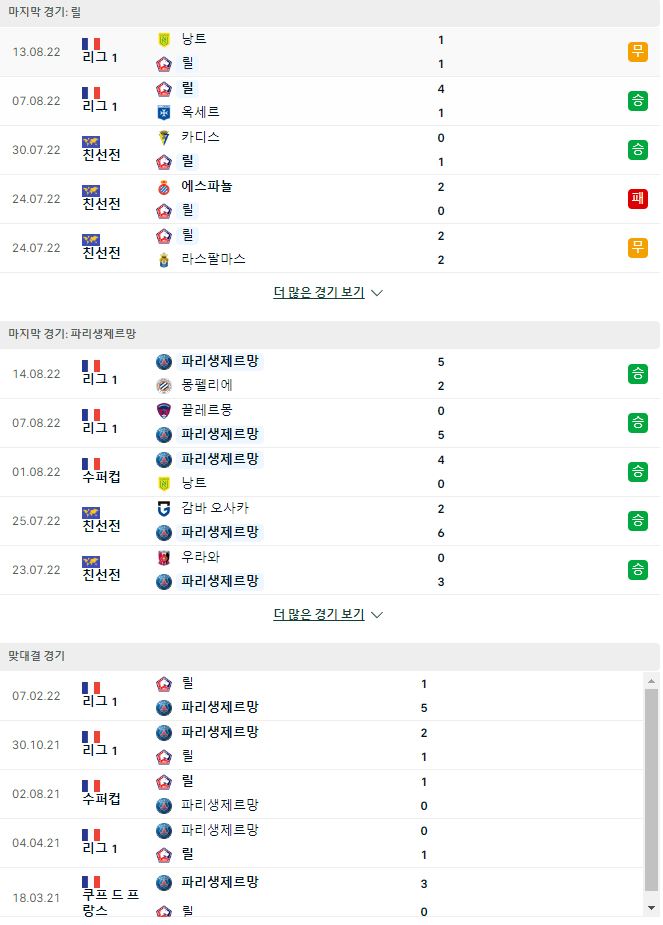Image resolution: width=663 pixels, height=925 pixels.
Task: Click the head-to-head scrollbar up arrow
Action: [651, 681]
